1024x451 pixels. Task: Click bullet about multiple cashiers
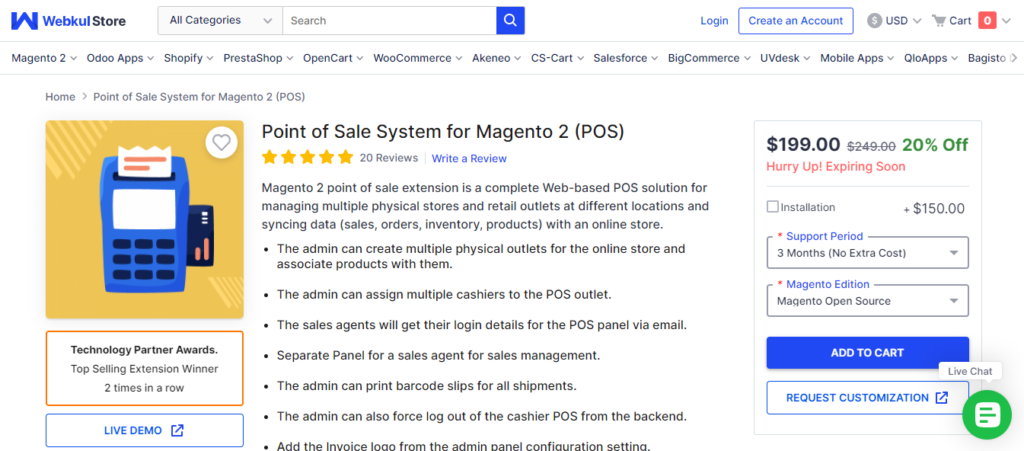point(444,294)
